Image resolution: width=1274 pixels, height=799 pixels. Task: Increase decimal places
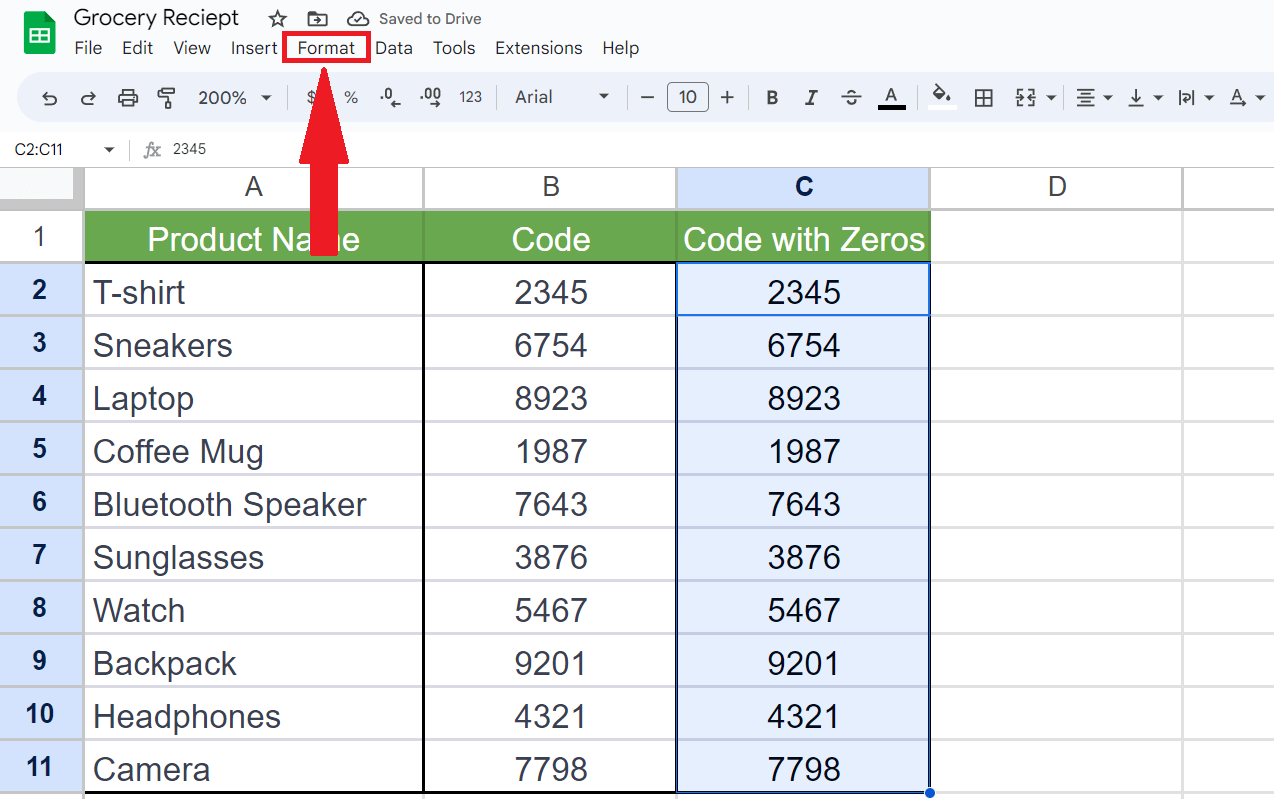pos(429,97)
